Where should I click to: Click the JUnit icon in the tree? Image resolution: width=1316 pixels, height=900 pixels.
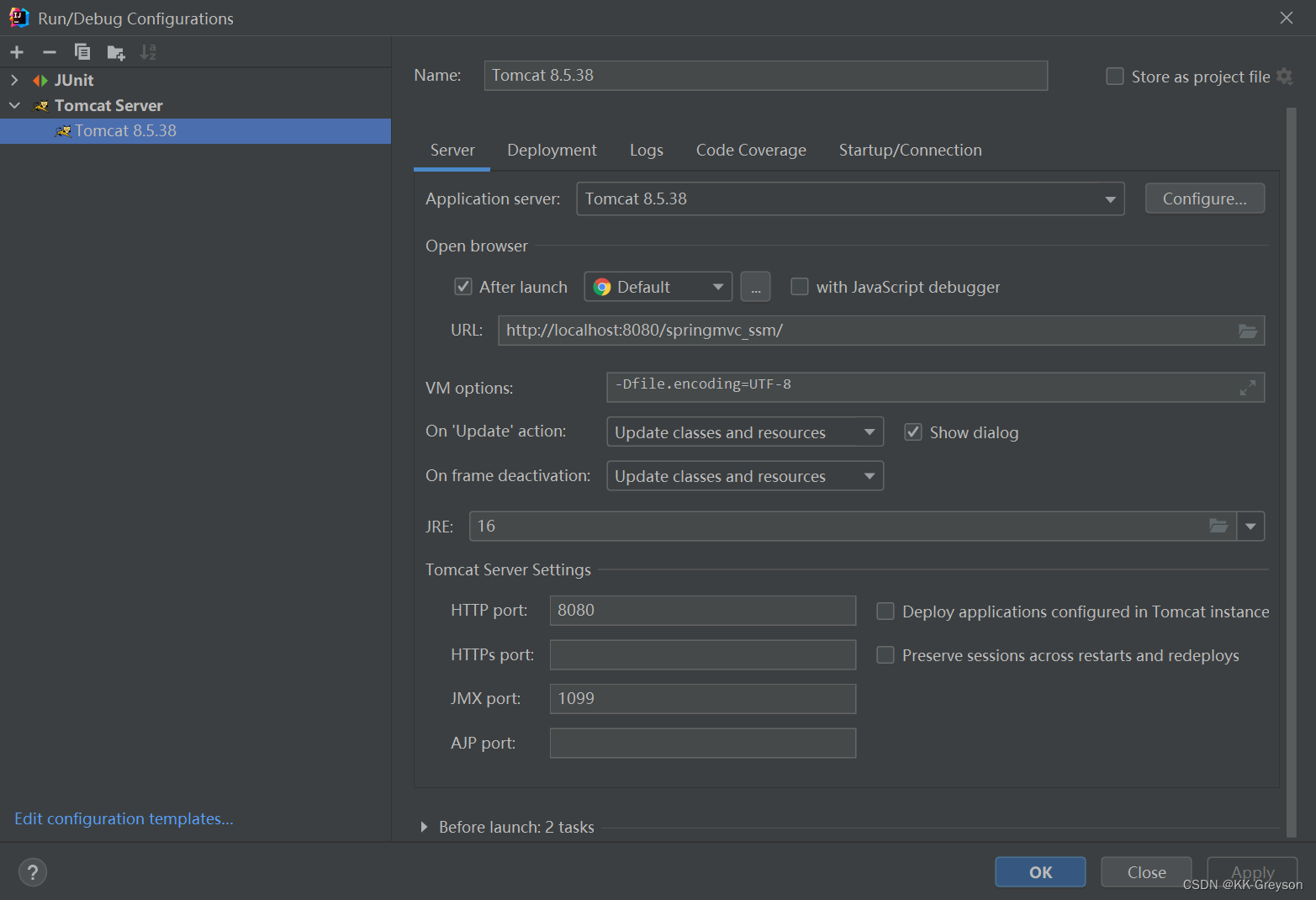pos(40,81)
